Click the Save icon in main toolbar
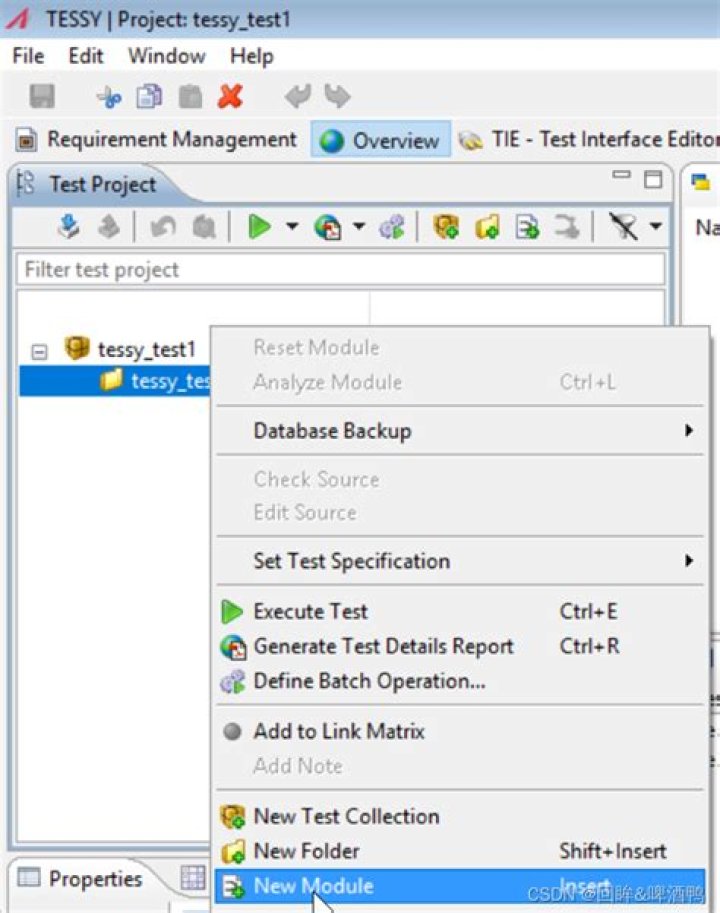The height and width of the screenshot is (913, 720). 42,97
